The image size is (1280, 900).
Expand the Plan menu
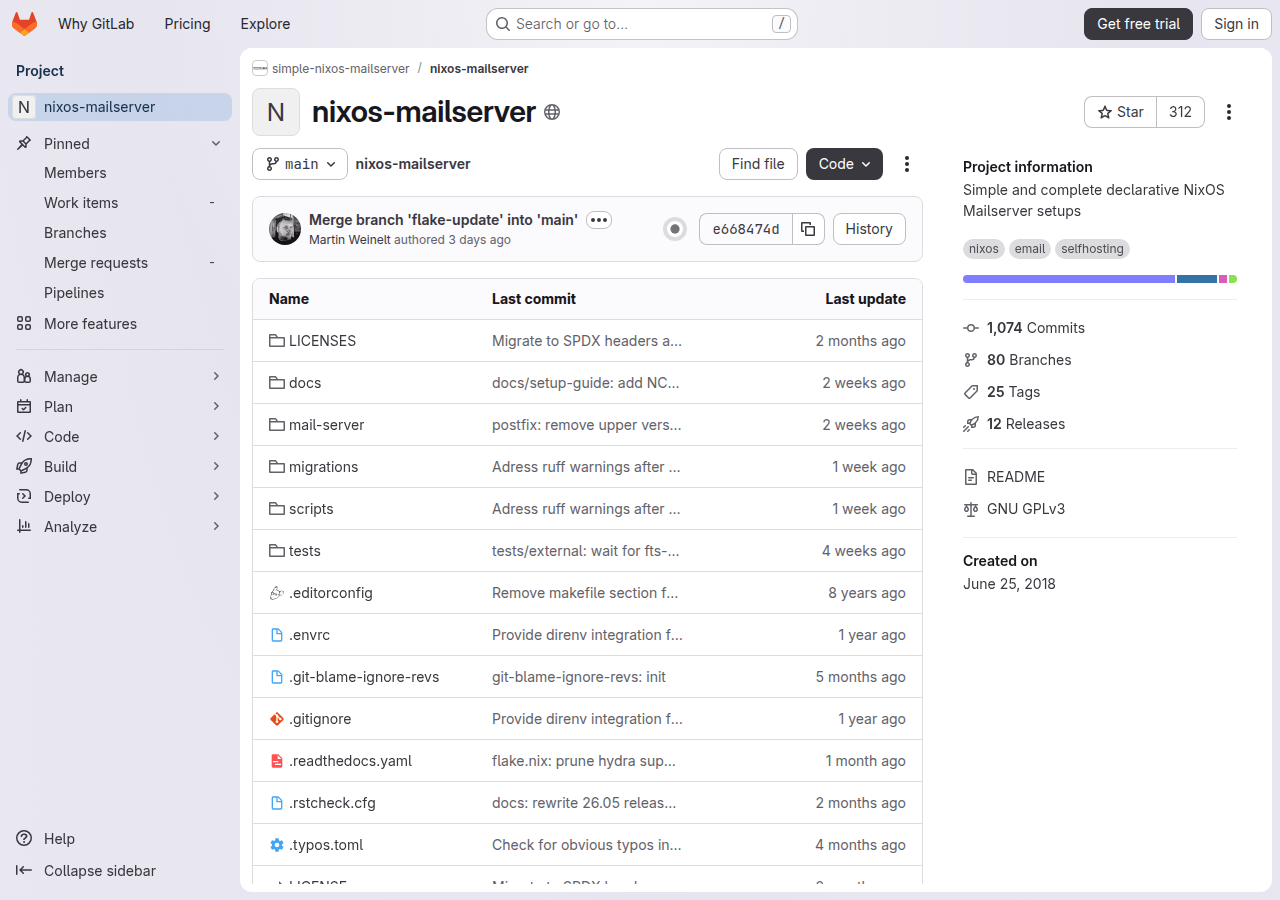tap(120, 407)
